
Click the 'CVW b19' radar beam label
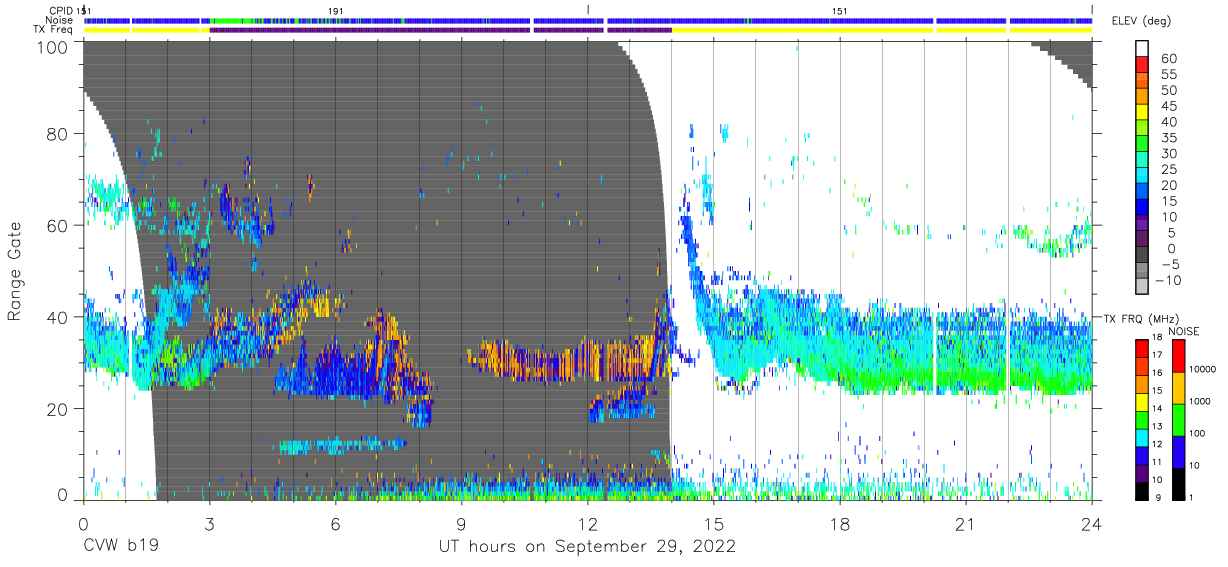122,547
